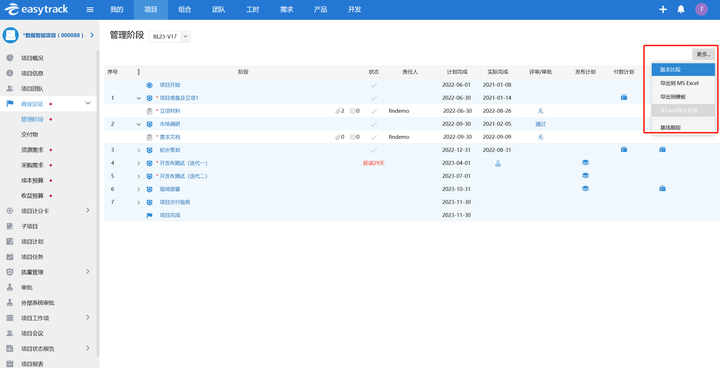Expand row 4 开发&测试（迭代一）
Screen dimensions: 720x368
point(139,163)
